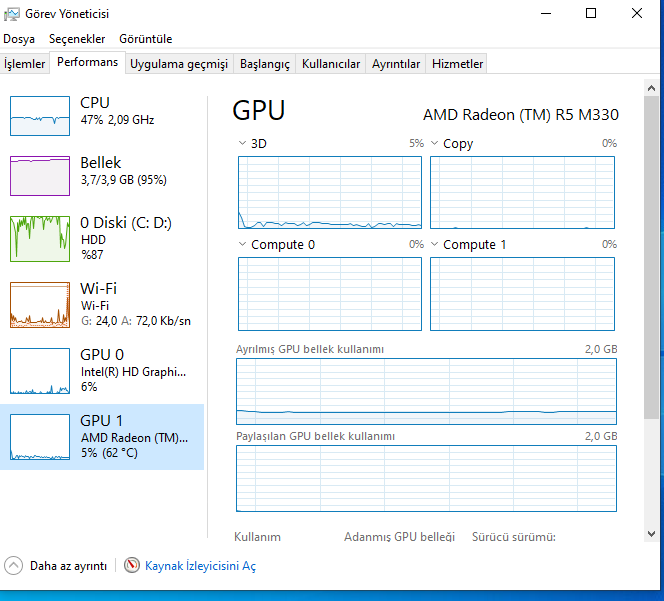The image size is (664, 601).
Task: Click the Bellek 3,7/3,9 GB (95%) text
Action: pos(123,171)
